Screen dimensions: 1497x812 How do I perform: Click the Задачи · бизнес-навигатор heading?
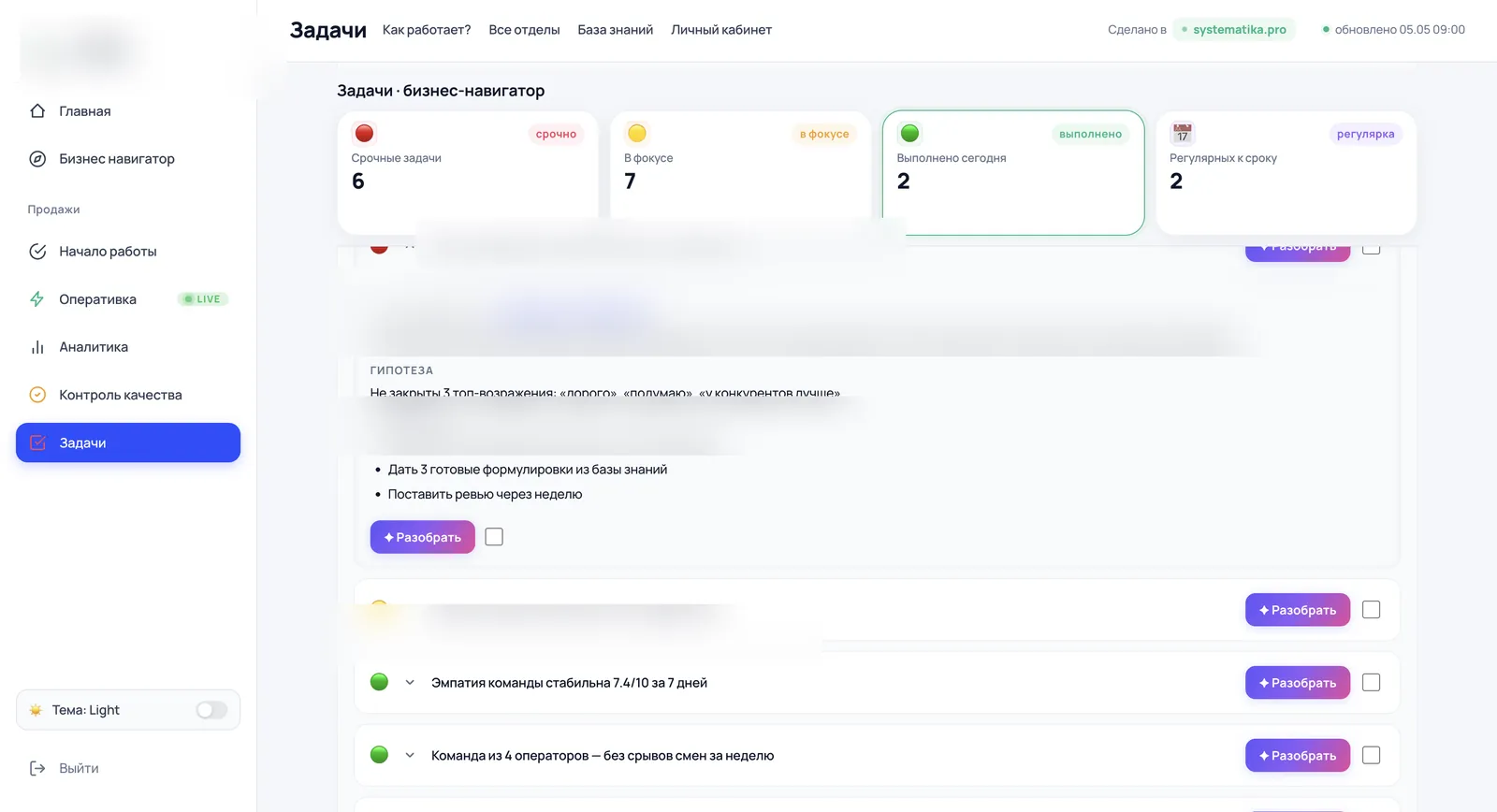[441, 91]
